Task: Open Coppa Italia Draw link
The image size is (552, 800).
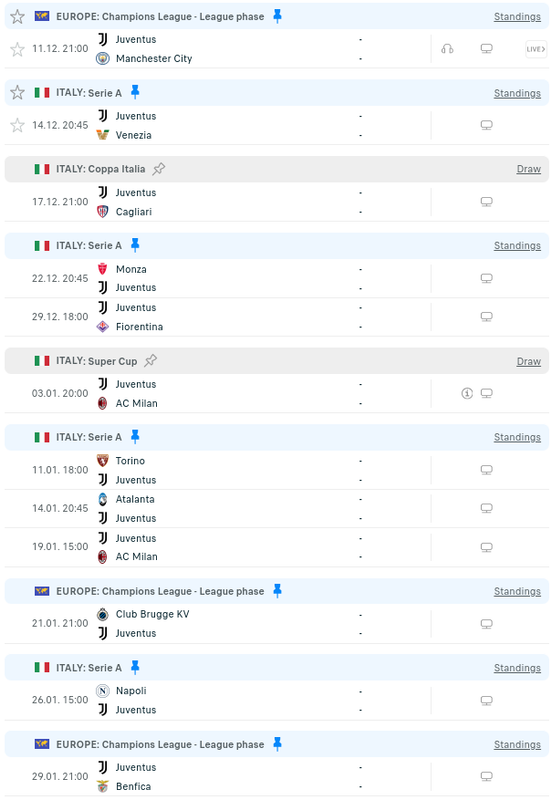Action: [529, 169]
